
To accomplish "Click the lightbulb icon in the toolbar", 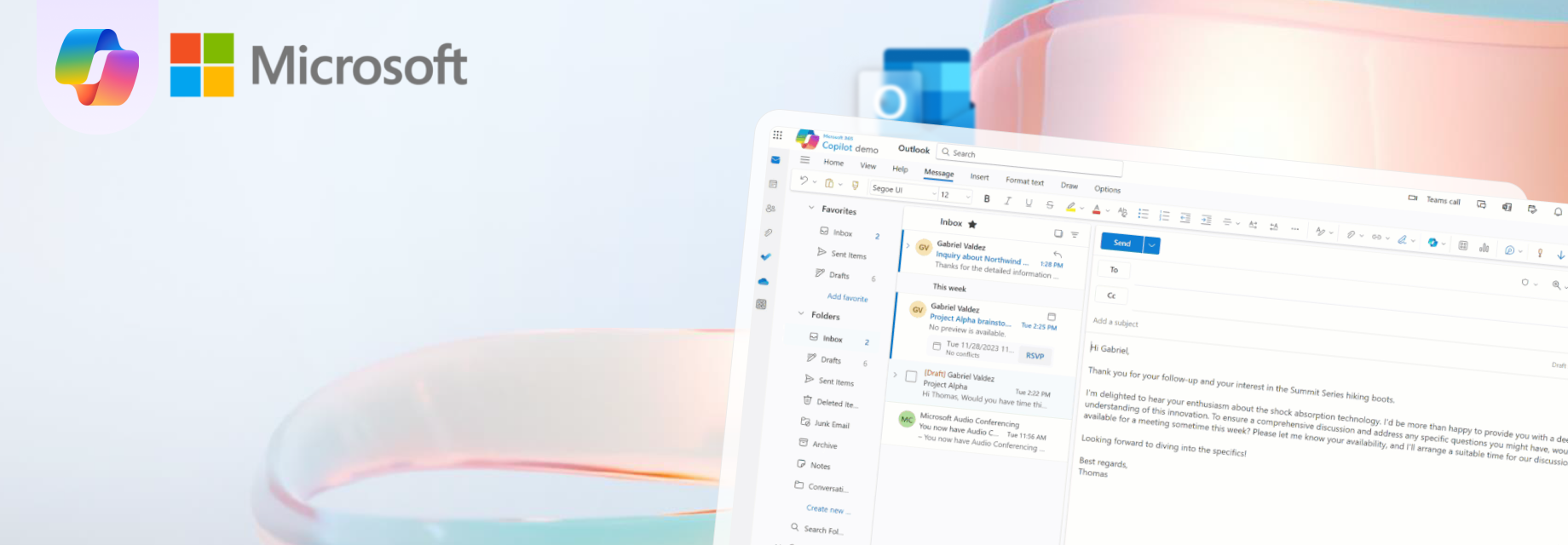I will 1539,253.
